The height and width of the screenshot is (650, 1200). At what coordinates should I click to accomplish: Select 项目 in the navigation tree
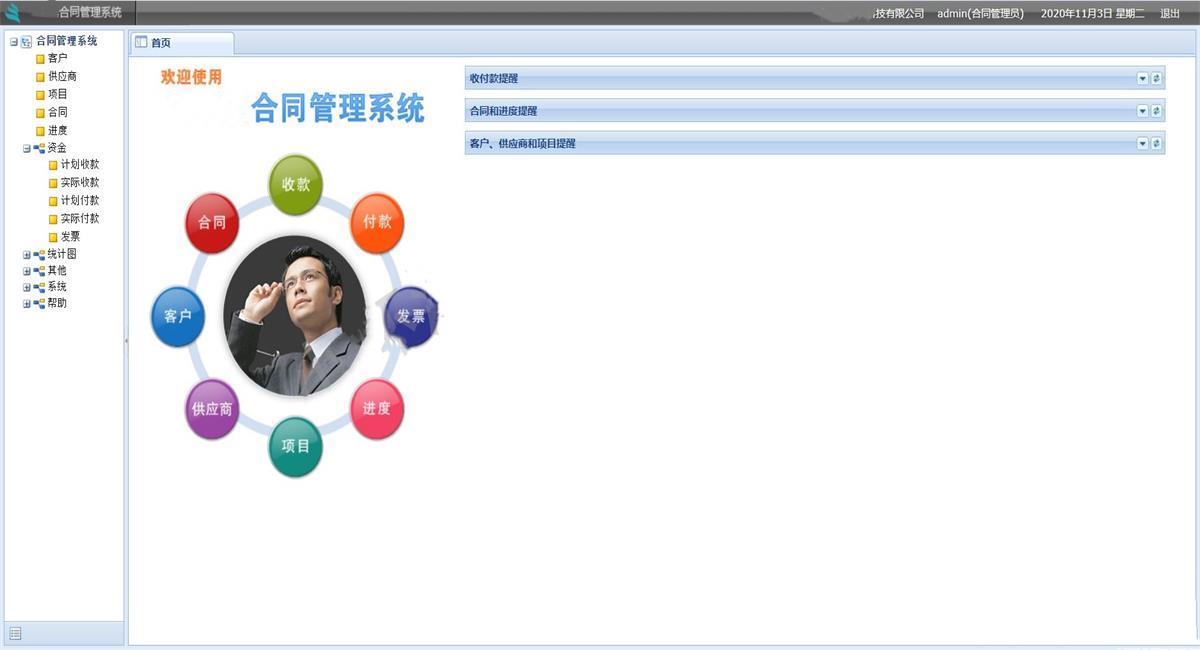click(58, 94)
